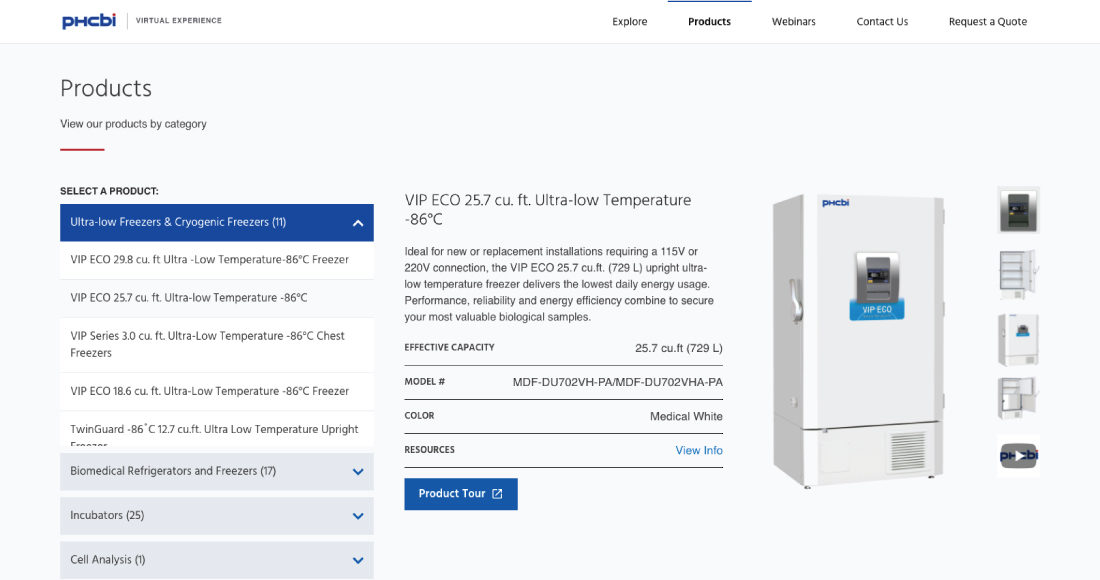
Task: Click external link icon on Product Tour
Action: pyautogui.click(x=497, y=494)
